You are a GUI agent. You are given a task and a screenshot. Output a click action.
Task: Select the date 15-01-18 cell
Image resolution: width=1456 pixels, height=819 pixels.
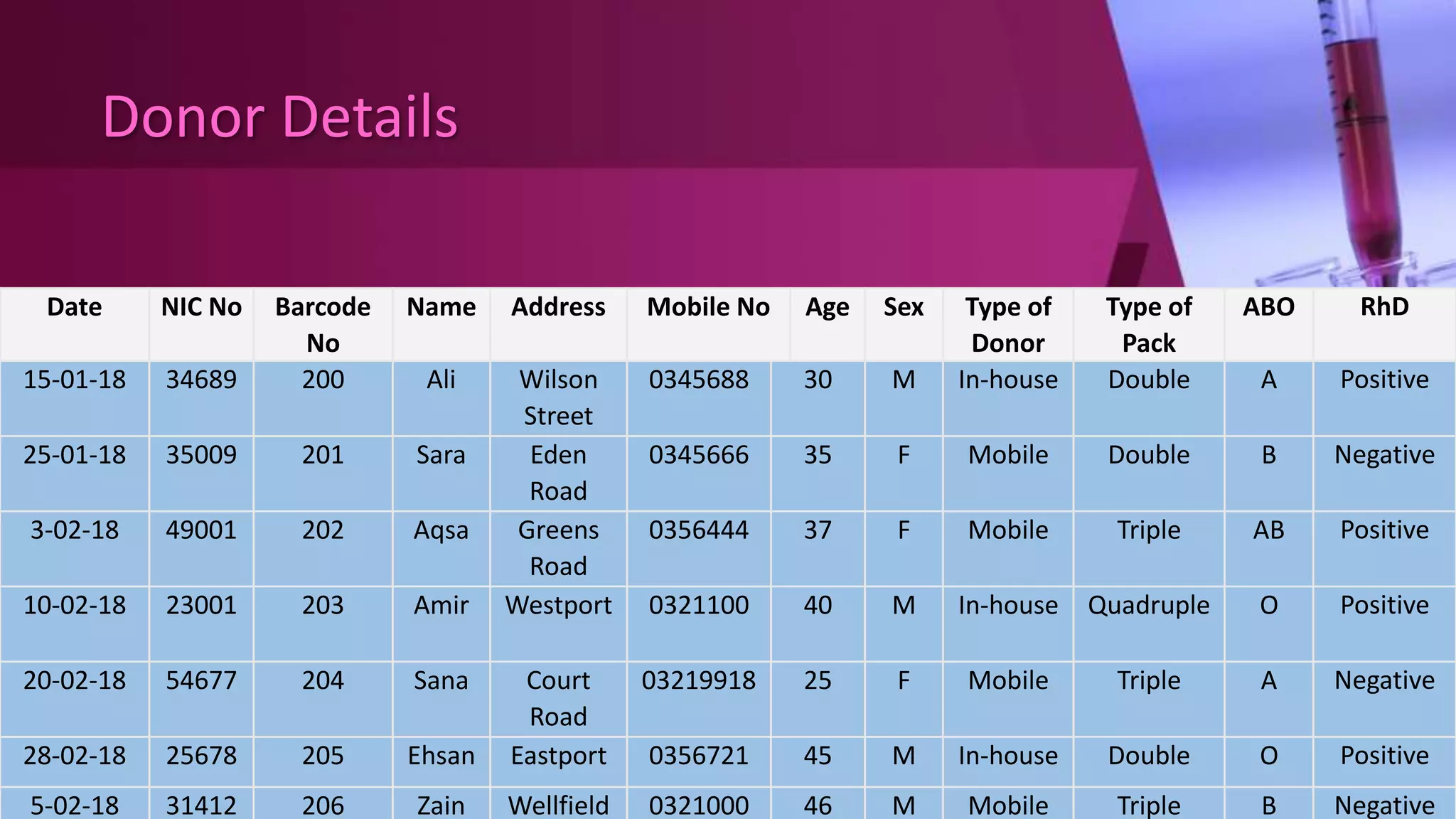75,380
